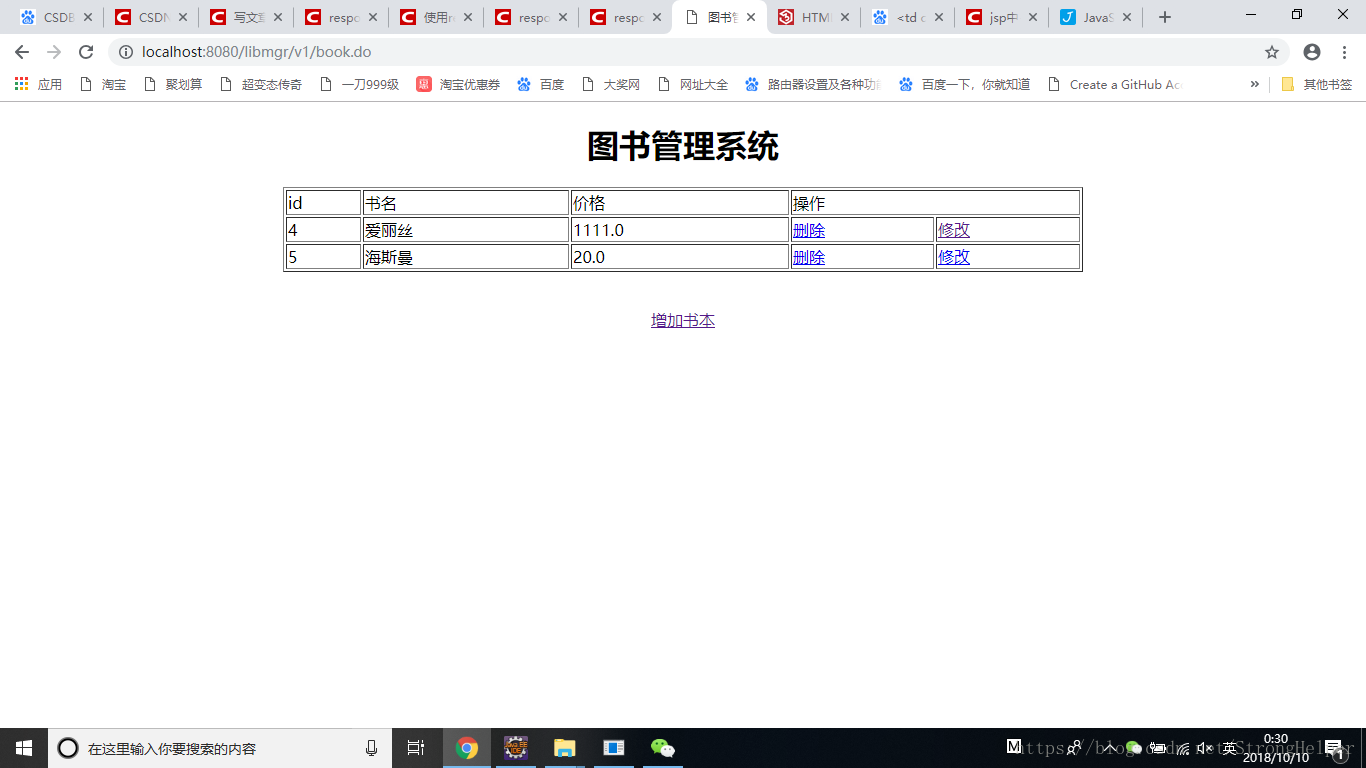The width and height of the screenshot is (1366, 768).
Task: View site information icon in address bar
Action: tap(126, 52)
